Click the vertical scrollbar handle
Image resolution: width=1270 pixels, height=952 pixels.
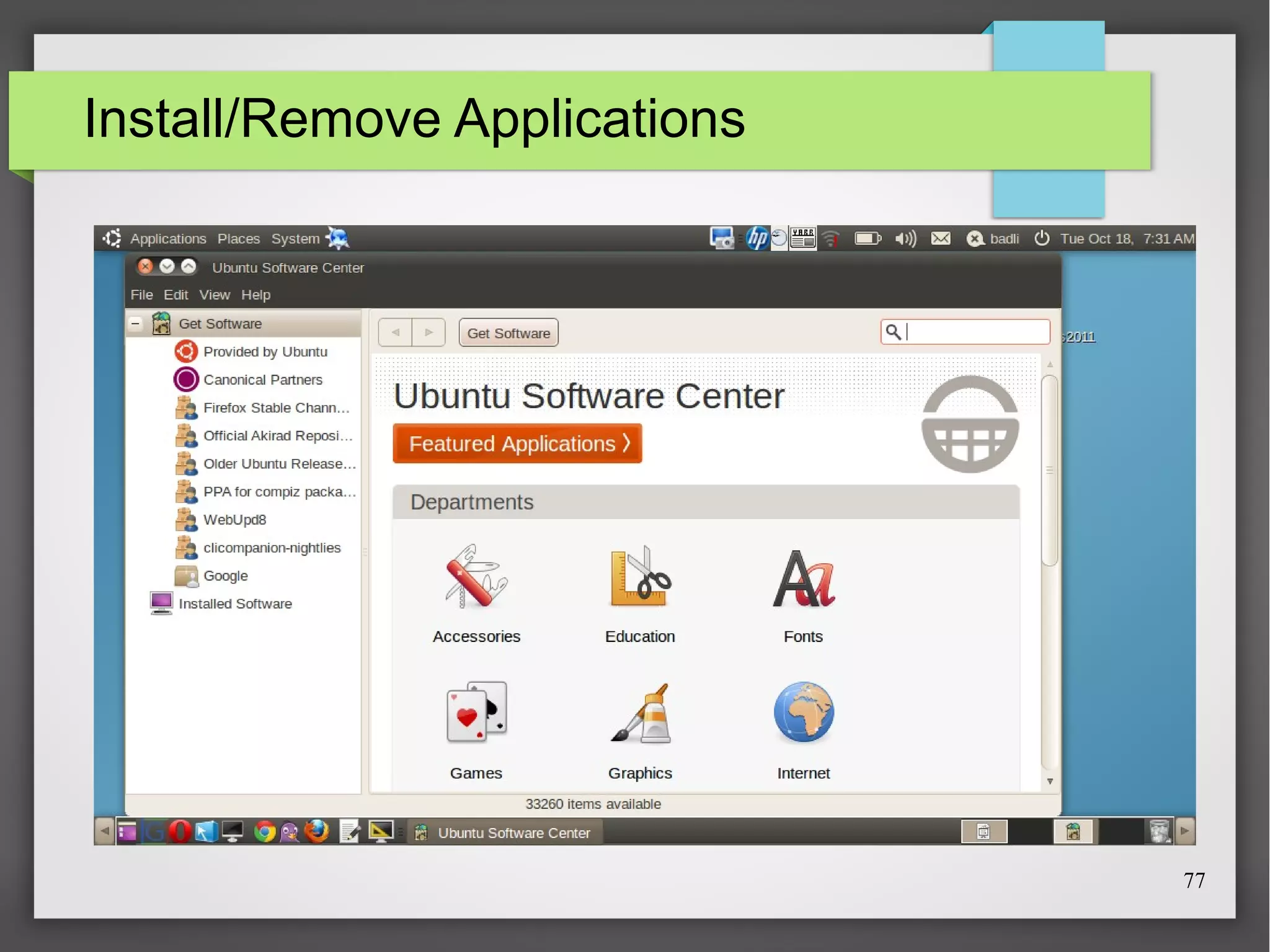coord(1049,470)
